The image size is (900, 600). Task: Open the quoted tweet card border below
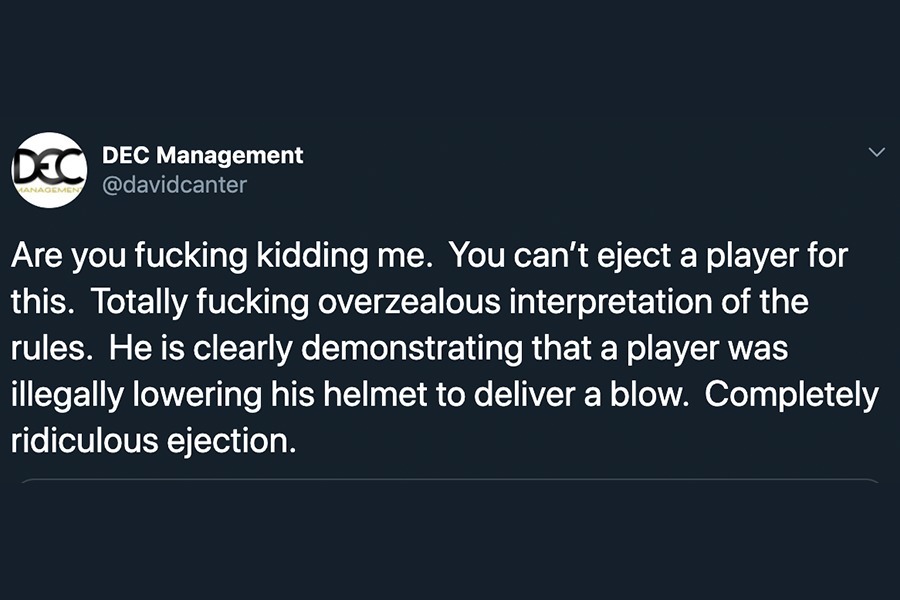point(450,480)
